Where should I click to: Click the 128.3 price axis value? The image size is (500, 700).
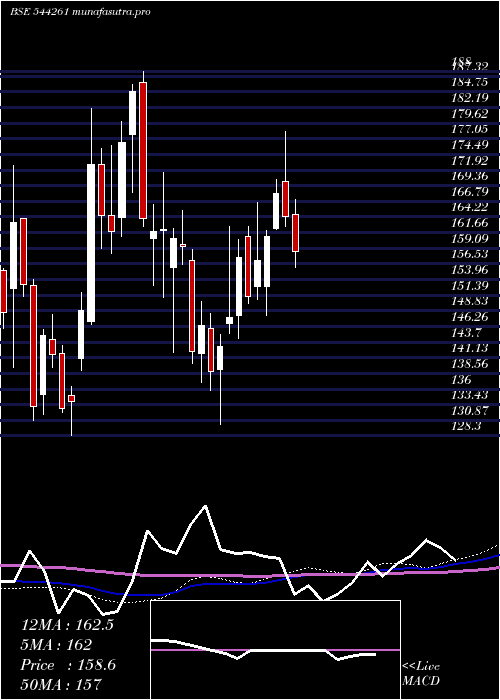[x=468, y=426]
